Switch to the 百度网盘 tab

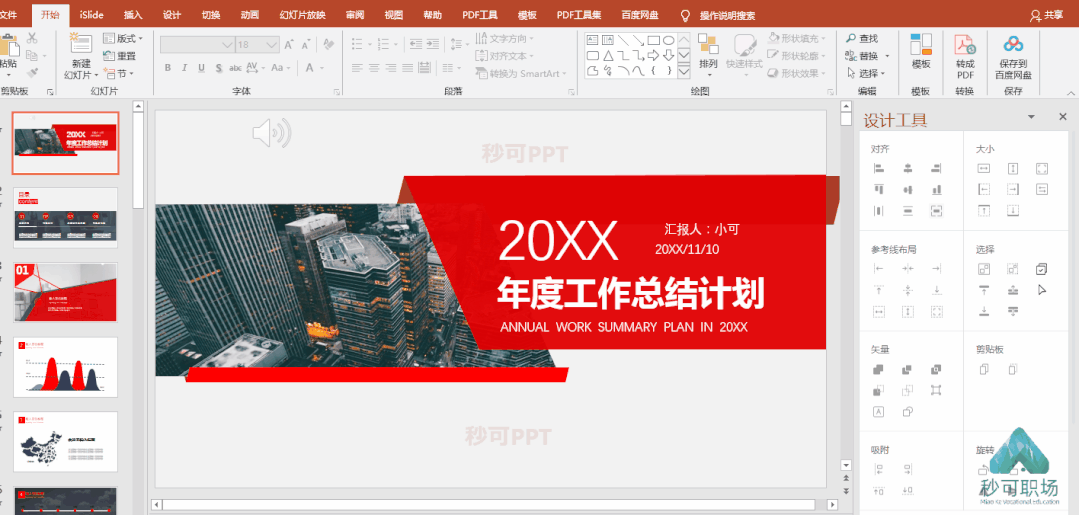click(x=639, y=14)
